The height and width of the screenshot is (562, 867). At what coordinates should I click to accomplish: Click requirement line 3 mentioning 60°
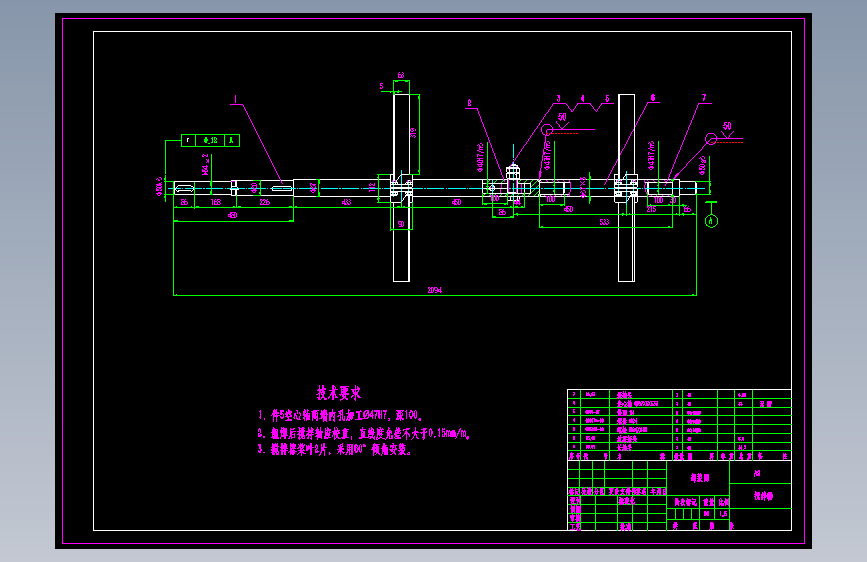click(335, 450)
